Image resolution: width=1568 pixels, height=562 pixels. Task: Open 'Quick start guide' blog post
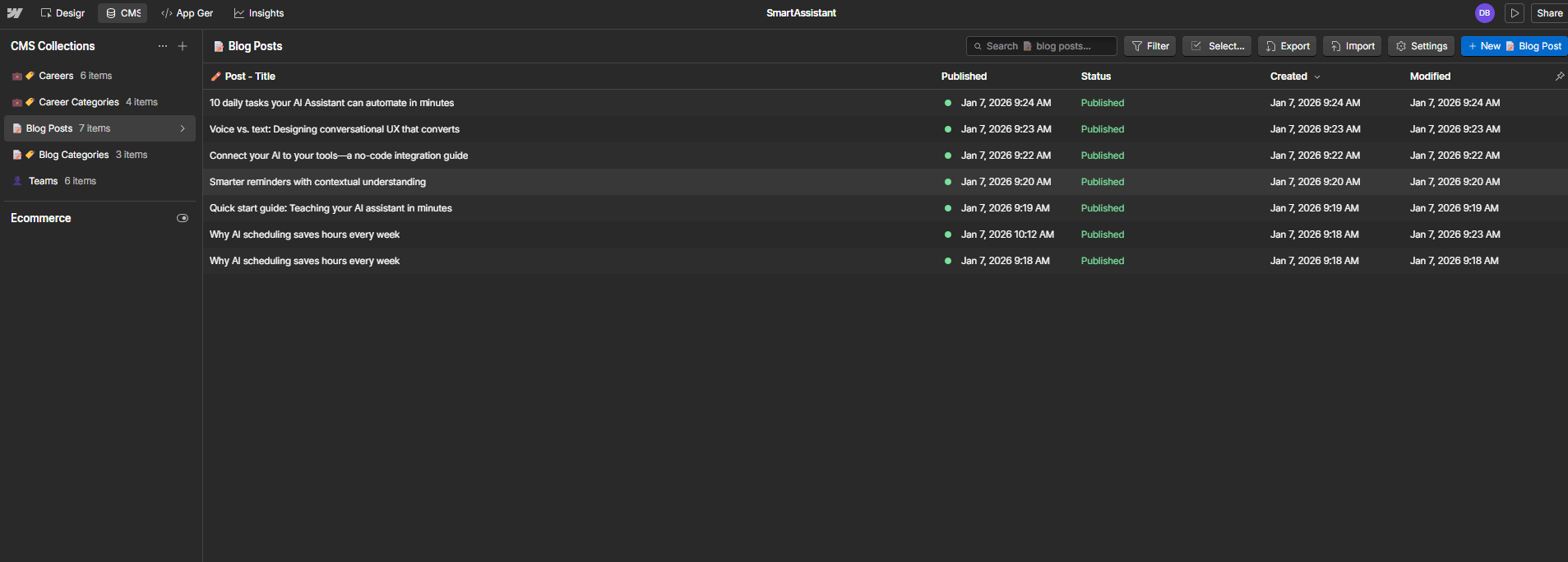point(331,208)
